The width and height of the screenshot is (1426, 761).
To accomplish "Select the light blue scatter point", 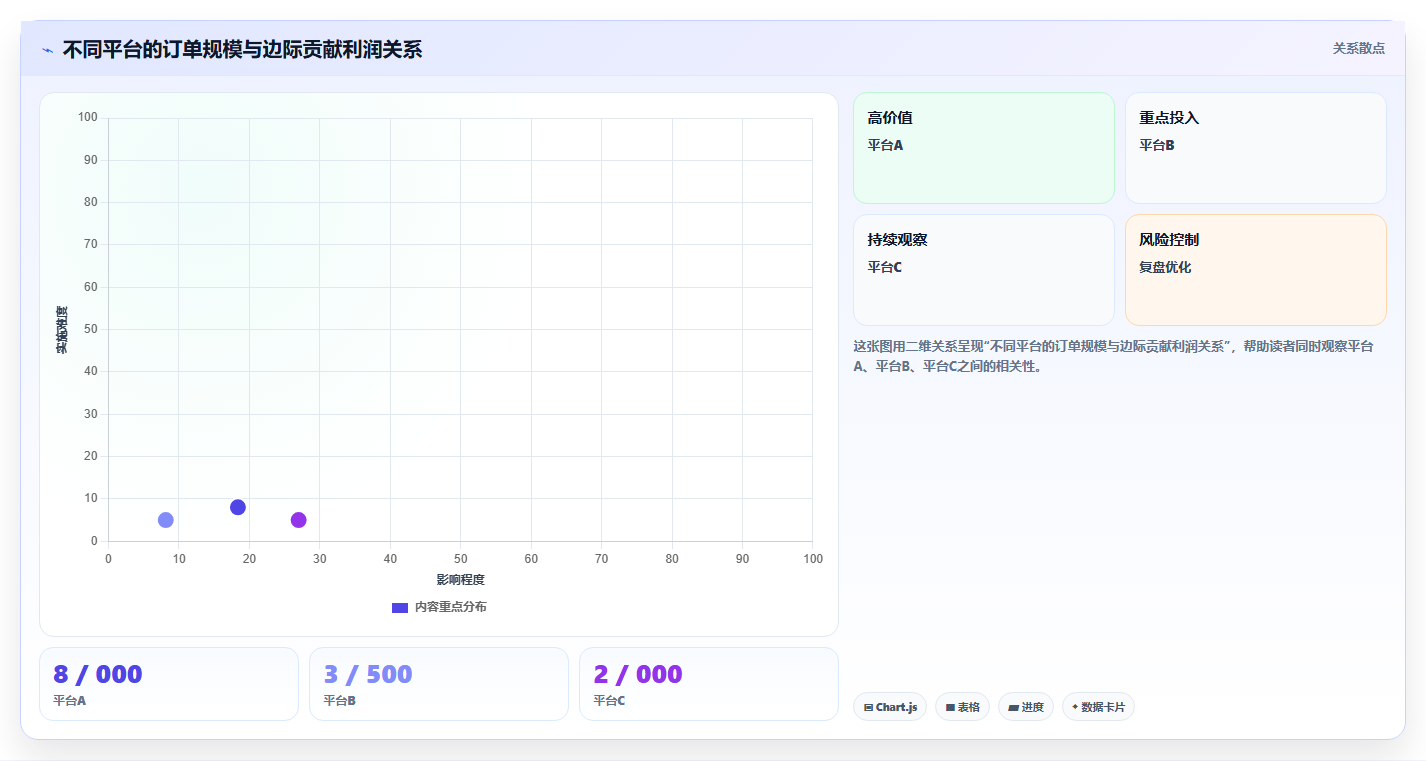I will pyautogui.click(x=166, y=520).
